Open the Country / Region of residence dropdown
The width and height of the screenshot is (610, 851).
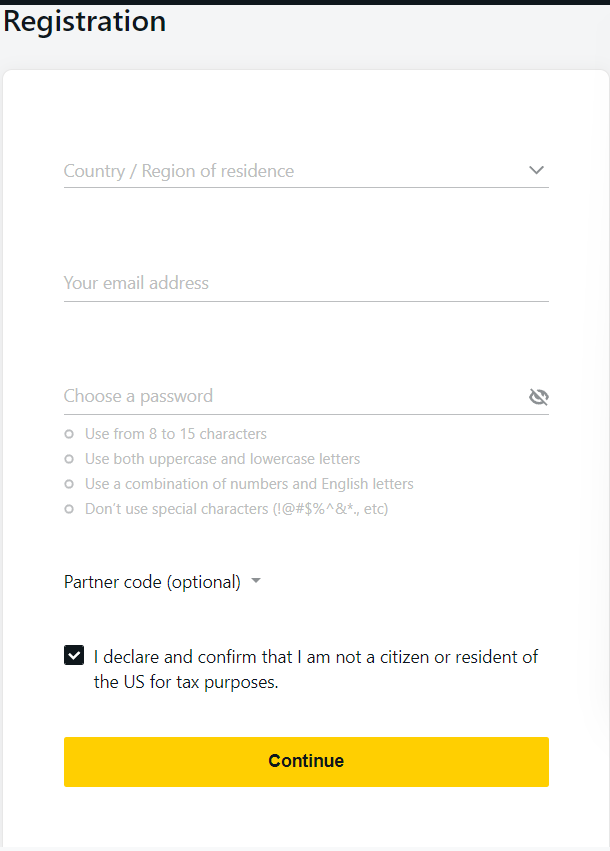point(306,171)
